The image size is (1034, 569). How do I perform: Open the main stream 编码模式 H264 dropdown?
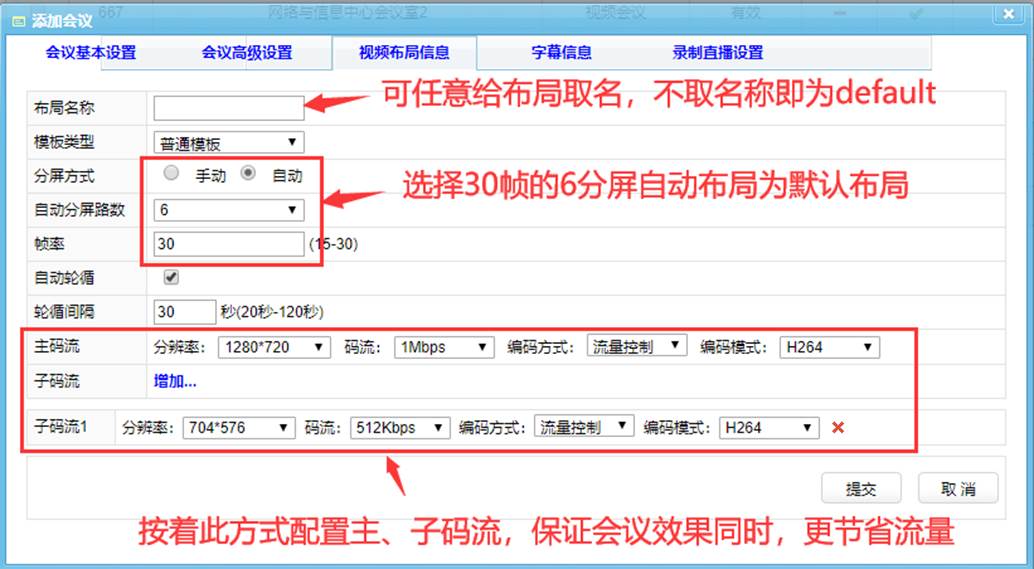point(829,347)
